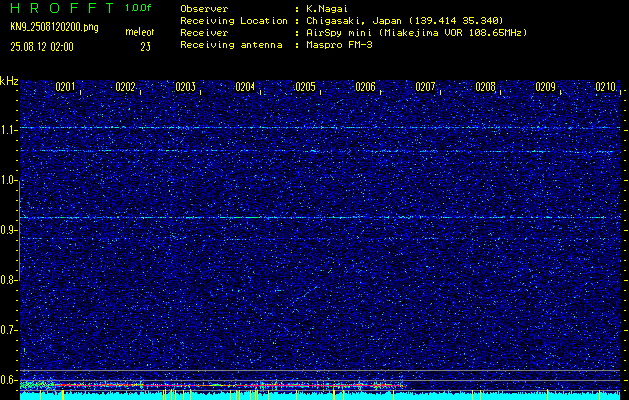
Task: Click the 0204 time marker
Action: [245, 87]
